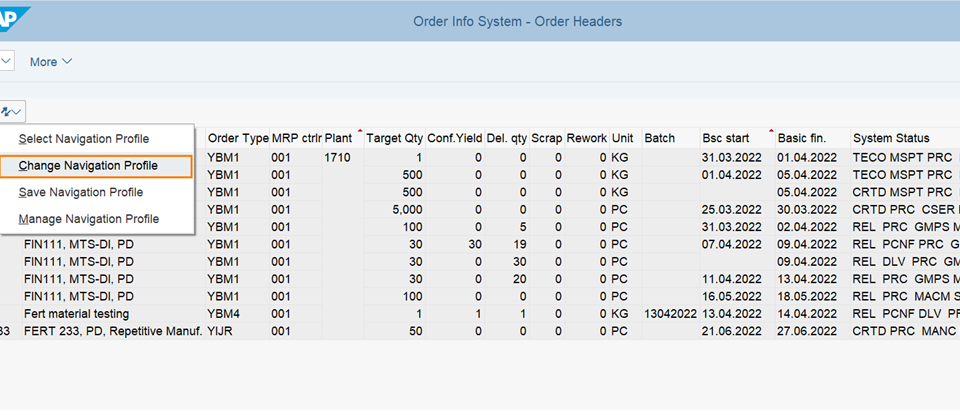
Task: Click the Order Info System title text
Action: 517,21
